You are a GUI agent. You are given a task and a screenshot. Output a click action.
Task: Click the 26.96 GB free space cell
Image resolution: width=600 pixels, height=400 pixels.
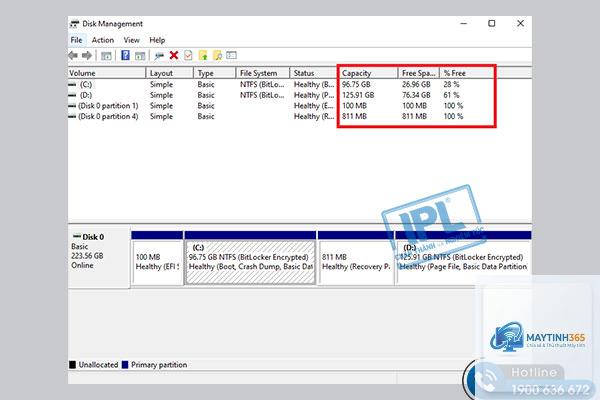tap(416, 84)
